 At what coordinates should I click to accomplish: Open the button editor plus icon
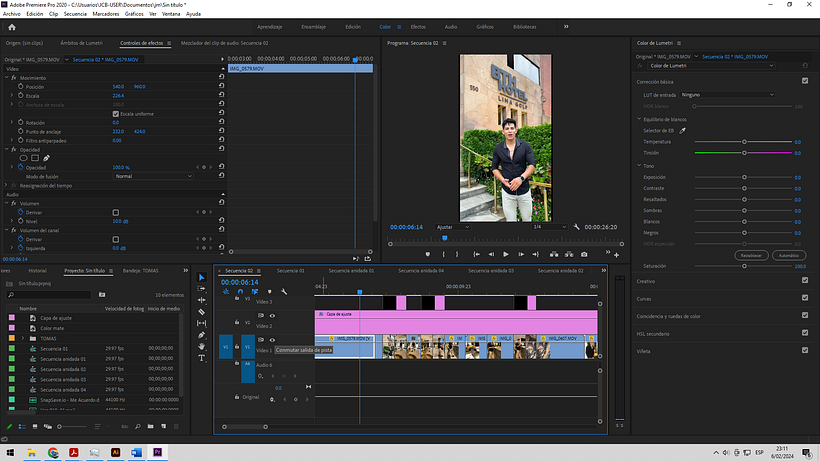click(x=617, y=255)
